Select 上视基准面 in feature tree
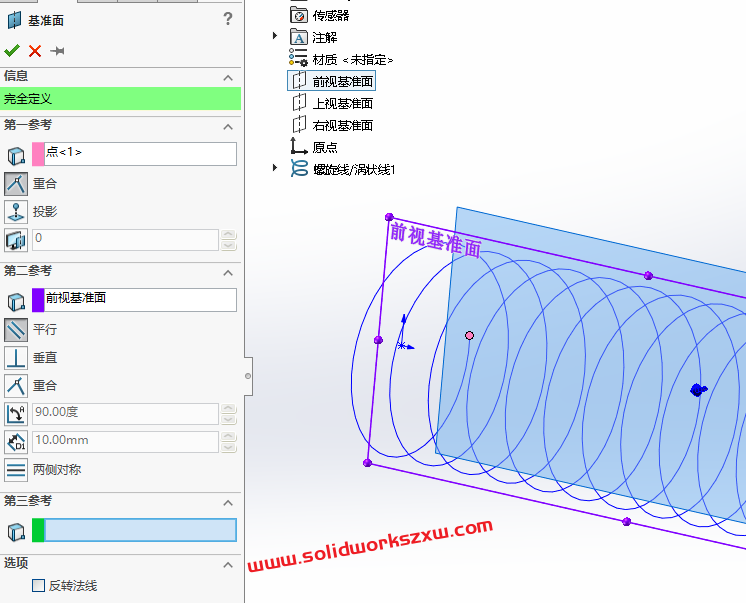 343,103
